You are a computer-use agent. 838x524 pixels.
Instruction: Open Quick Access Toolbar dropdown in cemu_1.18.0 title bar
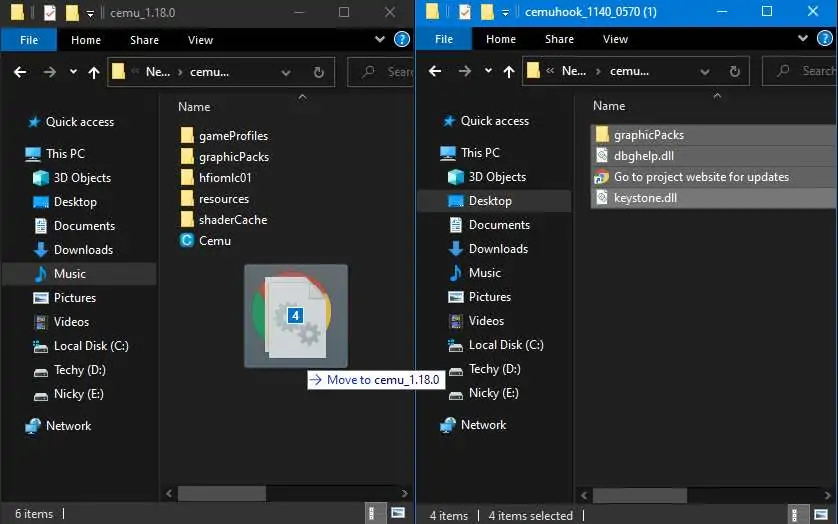90,13
